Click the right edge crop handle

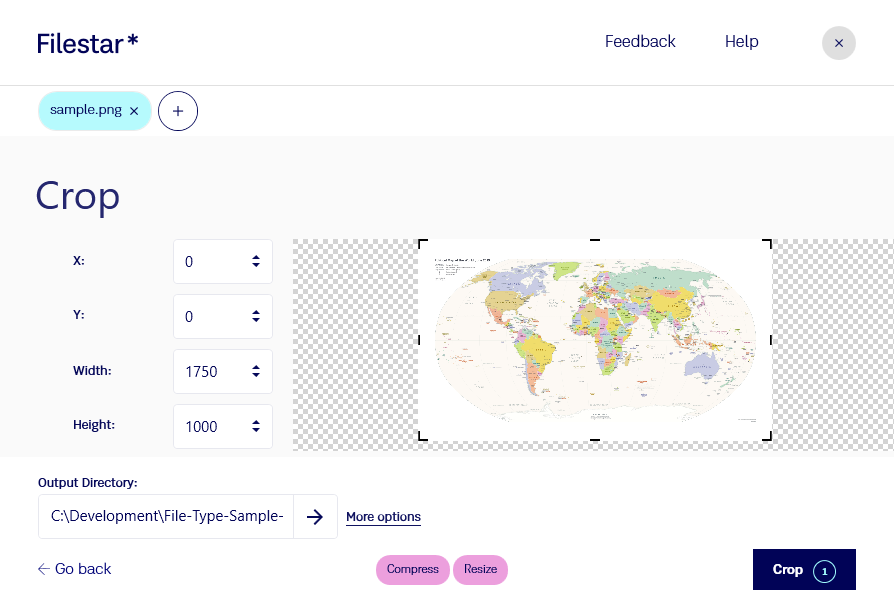[771, 340]
